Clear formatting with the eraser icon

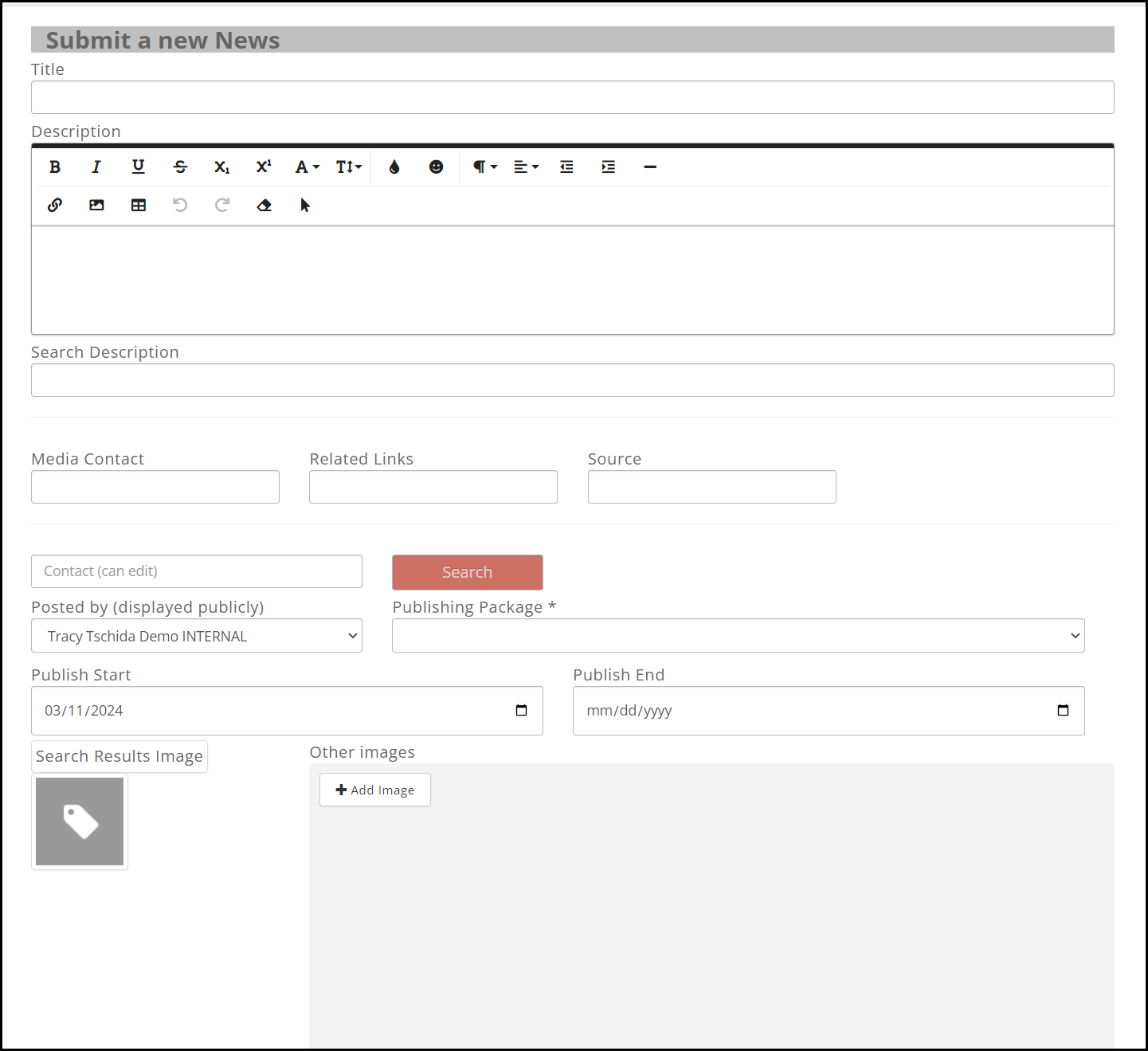click(264, 205)
